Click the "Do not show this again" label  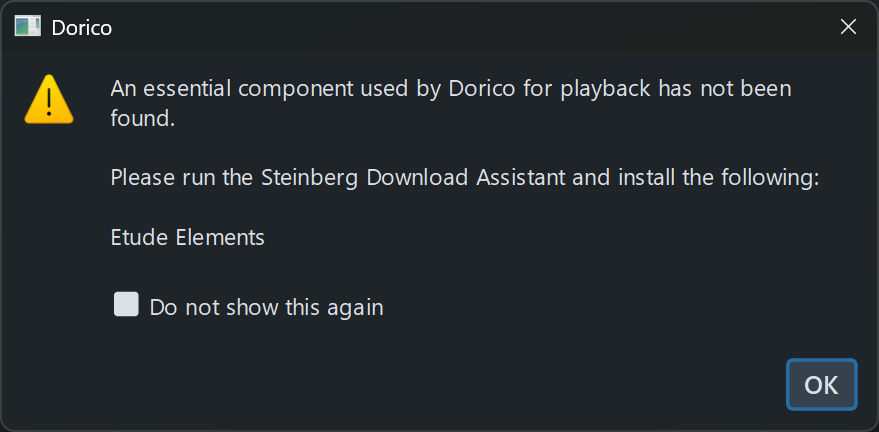(x=266, y=307)
